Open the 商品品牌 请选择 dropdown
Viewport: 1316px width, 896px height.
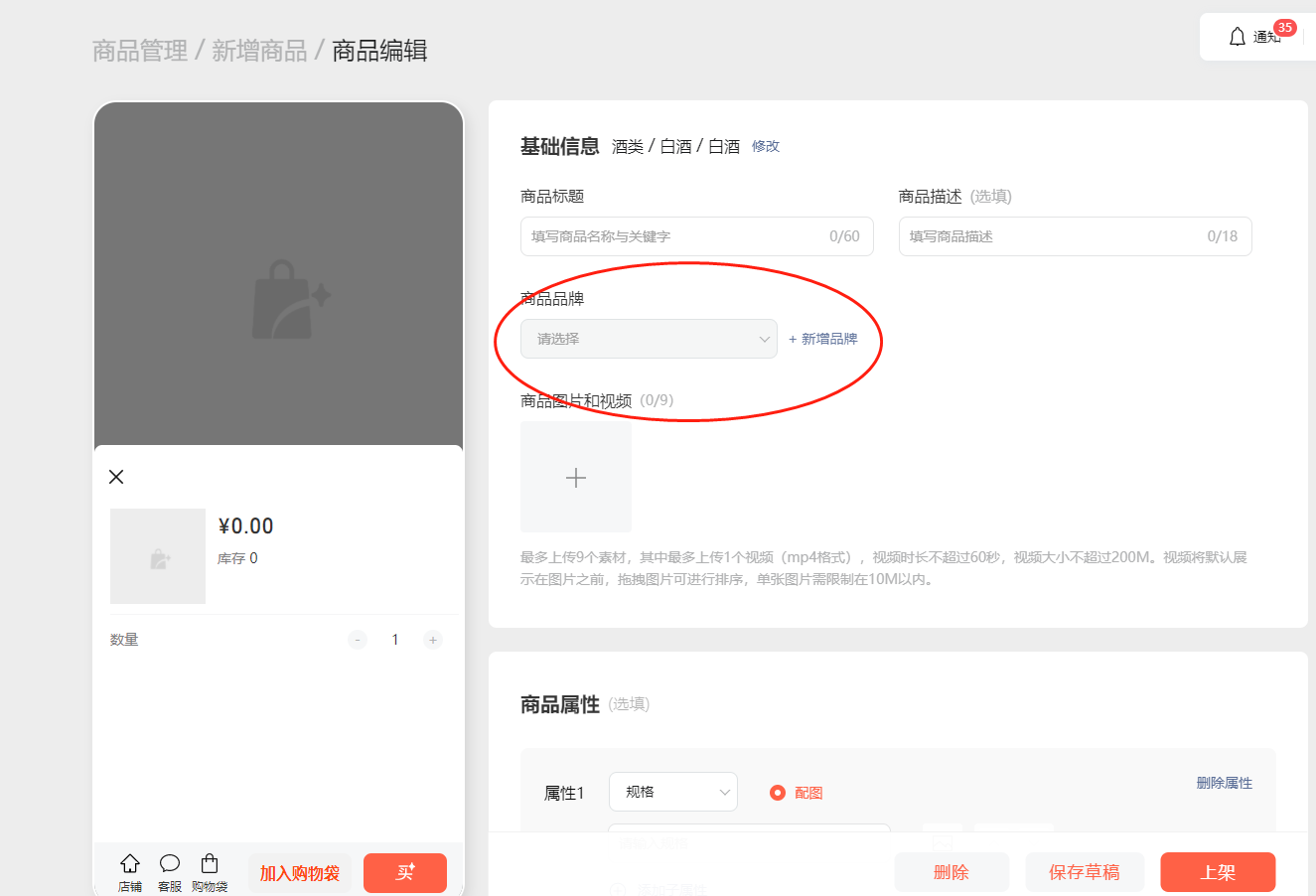click(649, 339)
